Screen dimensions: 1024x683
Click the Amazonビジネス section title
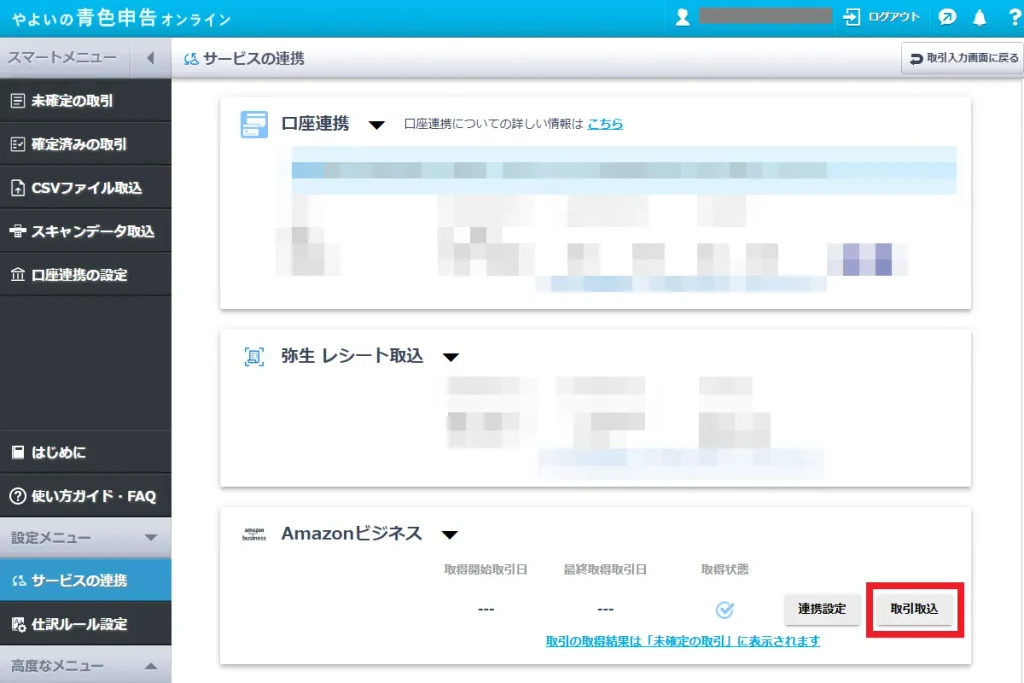tap(351, 533)
